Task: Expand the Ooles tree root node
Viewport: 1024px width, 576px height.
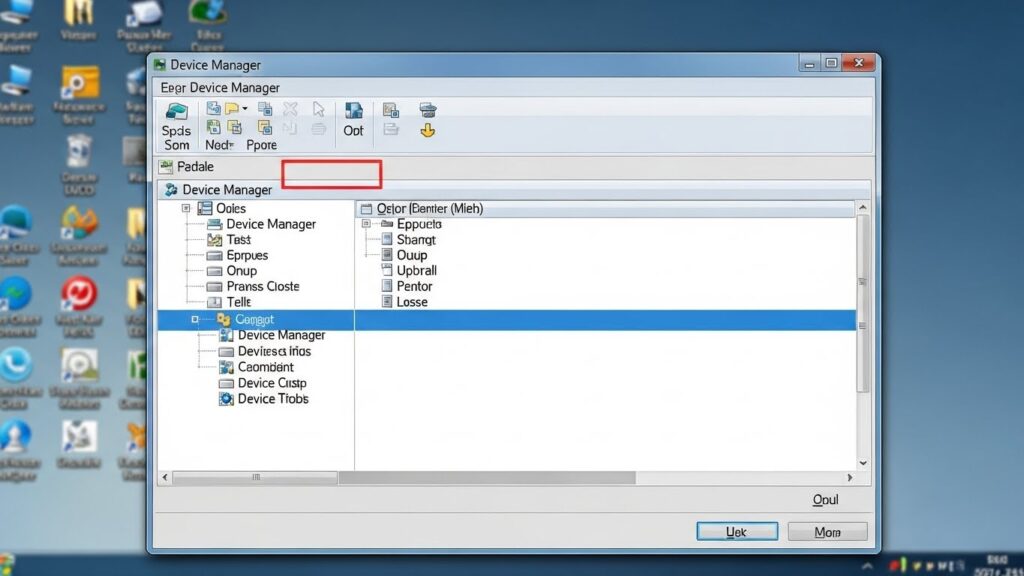Action: tap(186, 208)
